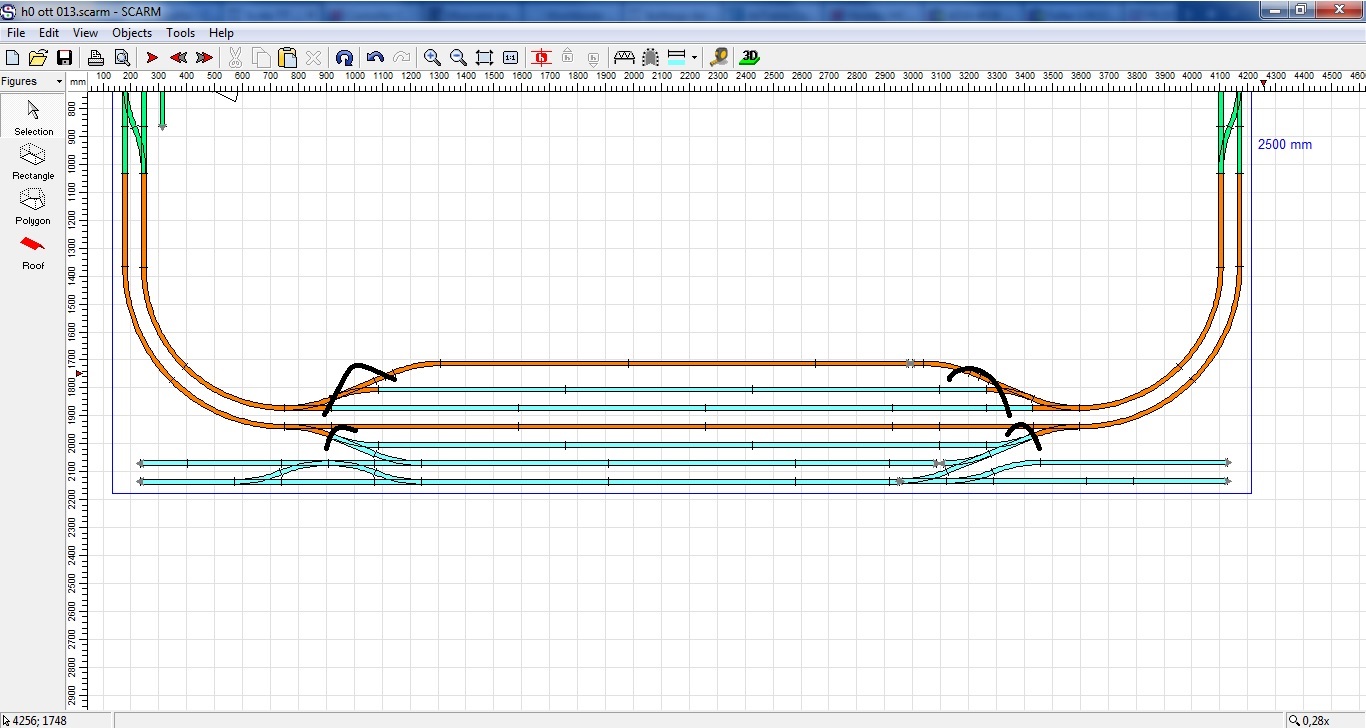Viewport: 1366px width, 728px height.
Task: Rotate the selected object
Action: (x=344, y=58)
